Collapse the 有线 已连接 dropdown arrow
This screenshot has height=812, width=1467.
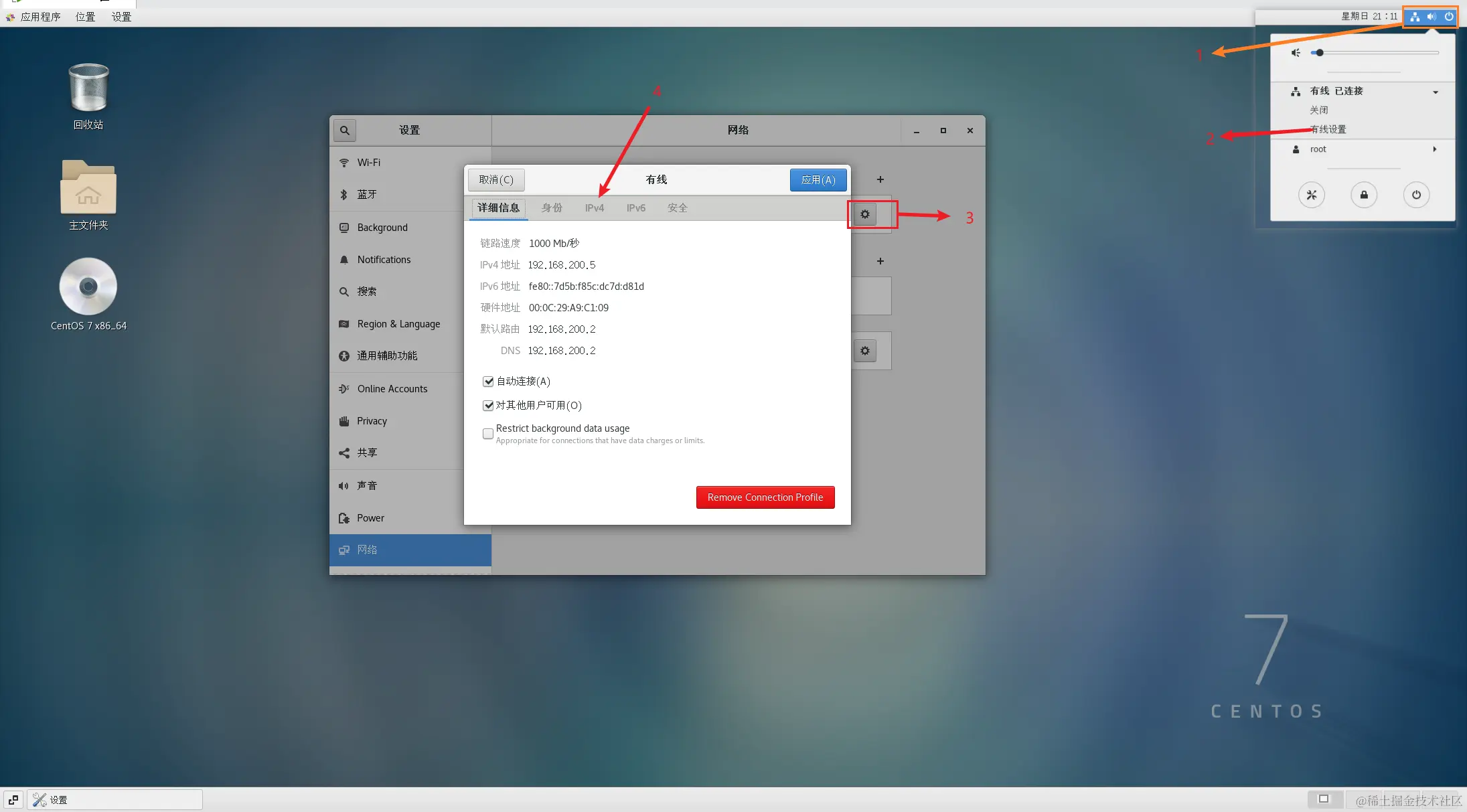[1436, 92]
